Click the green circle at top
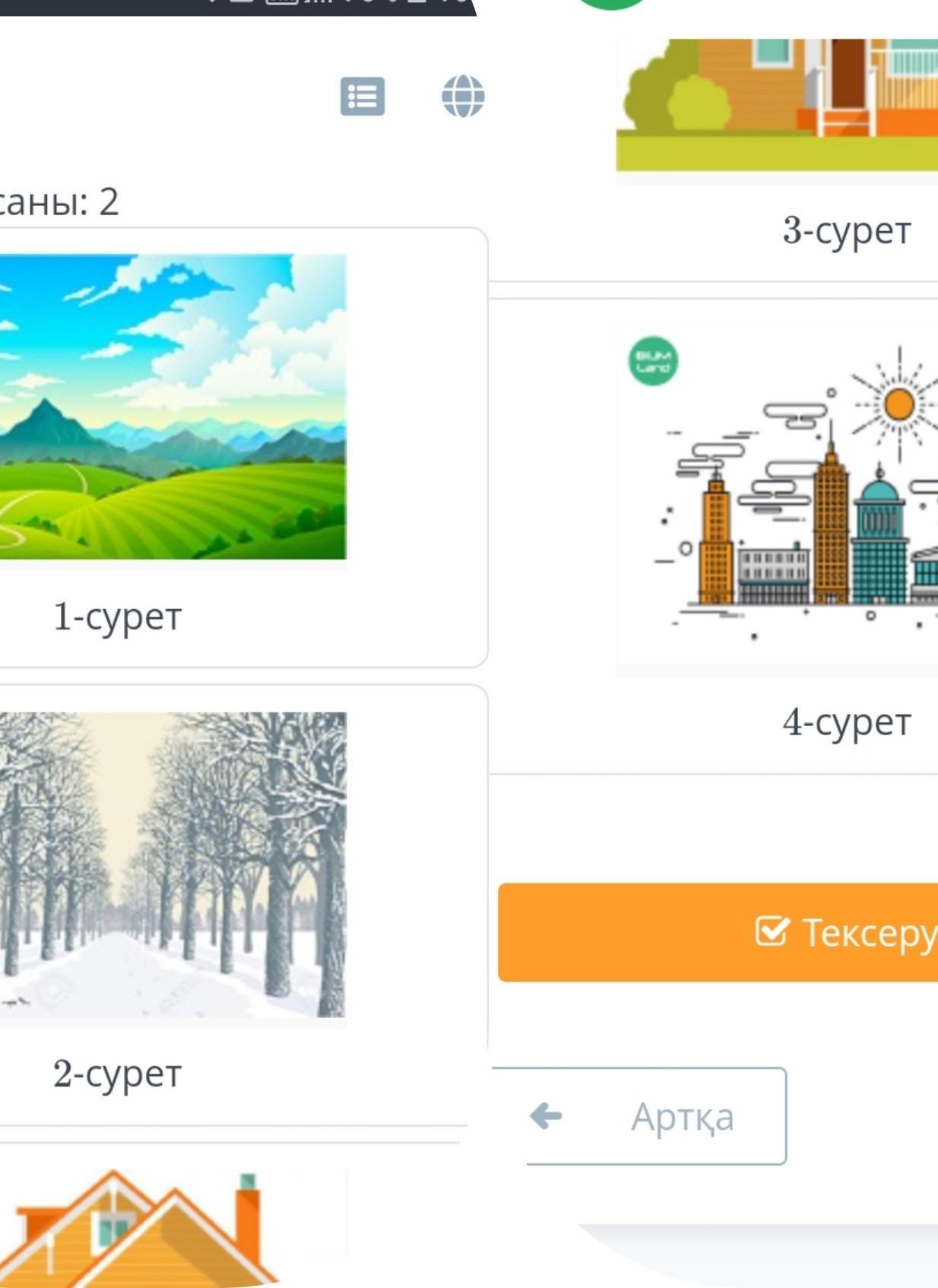This screenshot has height=1288, width=938. click(611, 5)
